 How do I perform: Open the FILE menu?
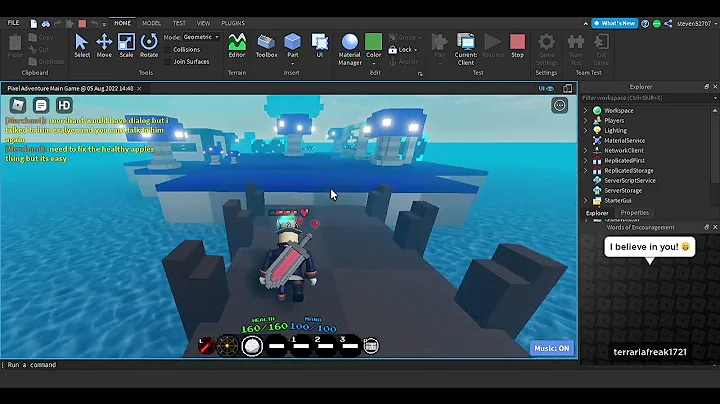13,23
